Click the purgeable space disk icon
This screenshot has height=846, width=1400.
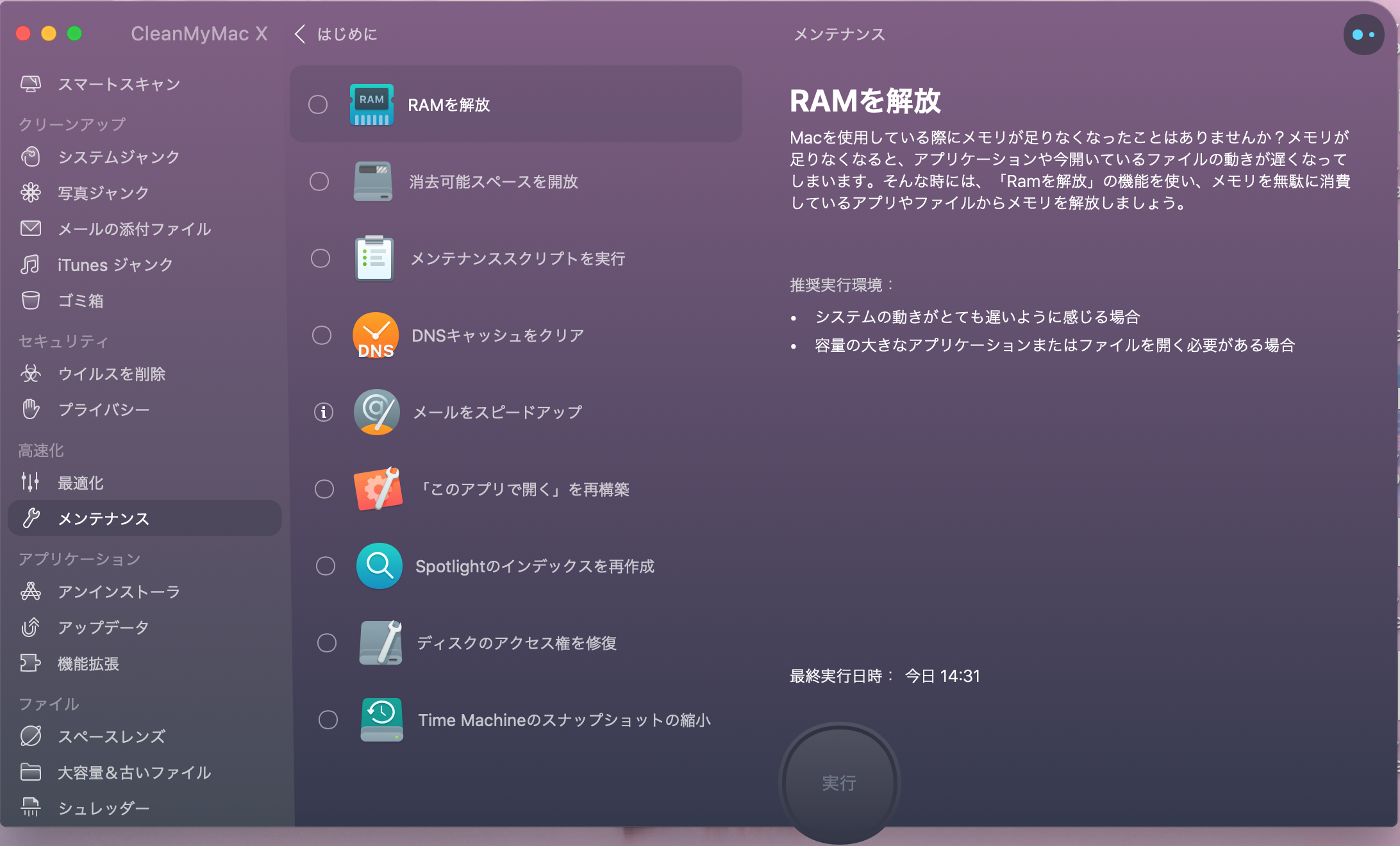373,181
